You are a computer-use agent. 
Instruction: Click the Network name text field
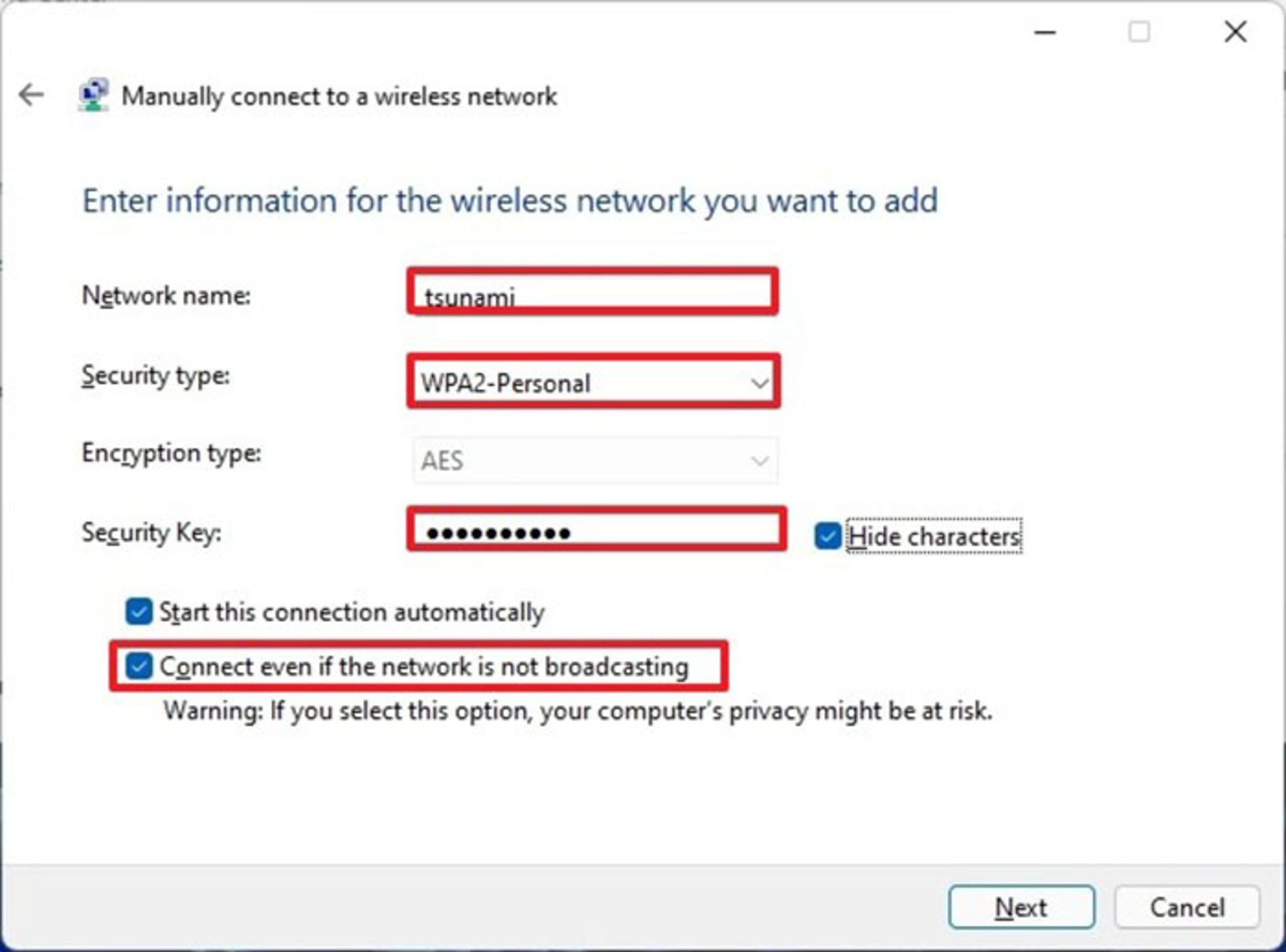coord(592,292)
